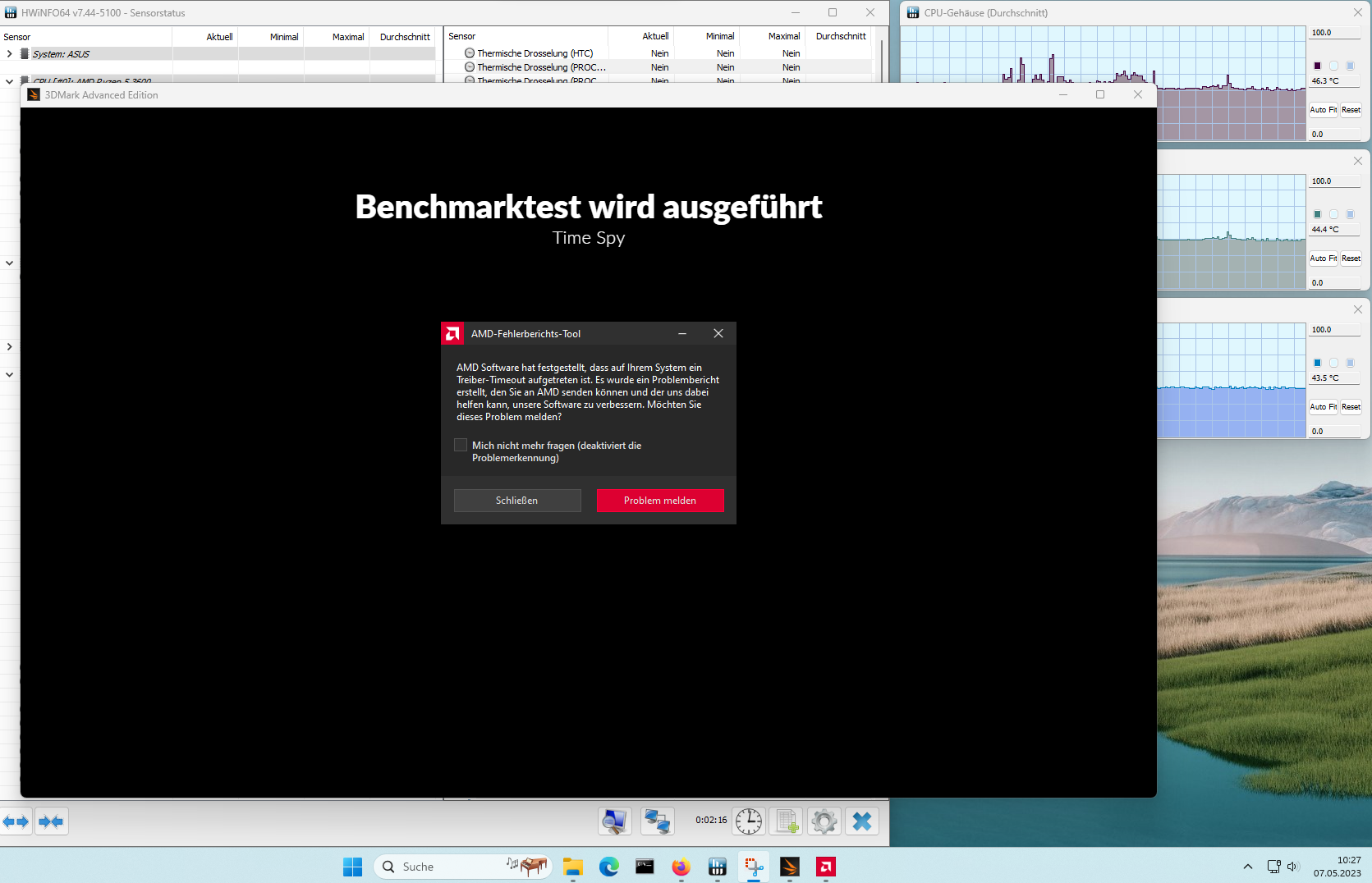
Task: Show hidden icons in system tray
Action: click(1247, 867)
